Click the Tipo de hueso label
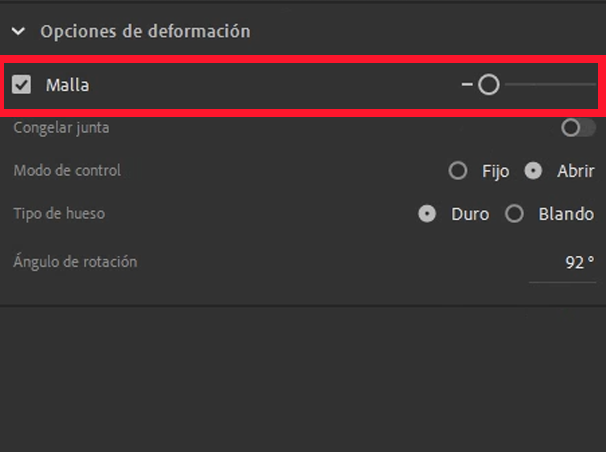Image resolution: width=606 pixels, height=452 pixels. [x=59, y=214]
